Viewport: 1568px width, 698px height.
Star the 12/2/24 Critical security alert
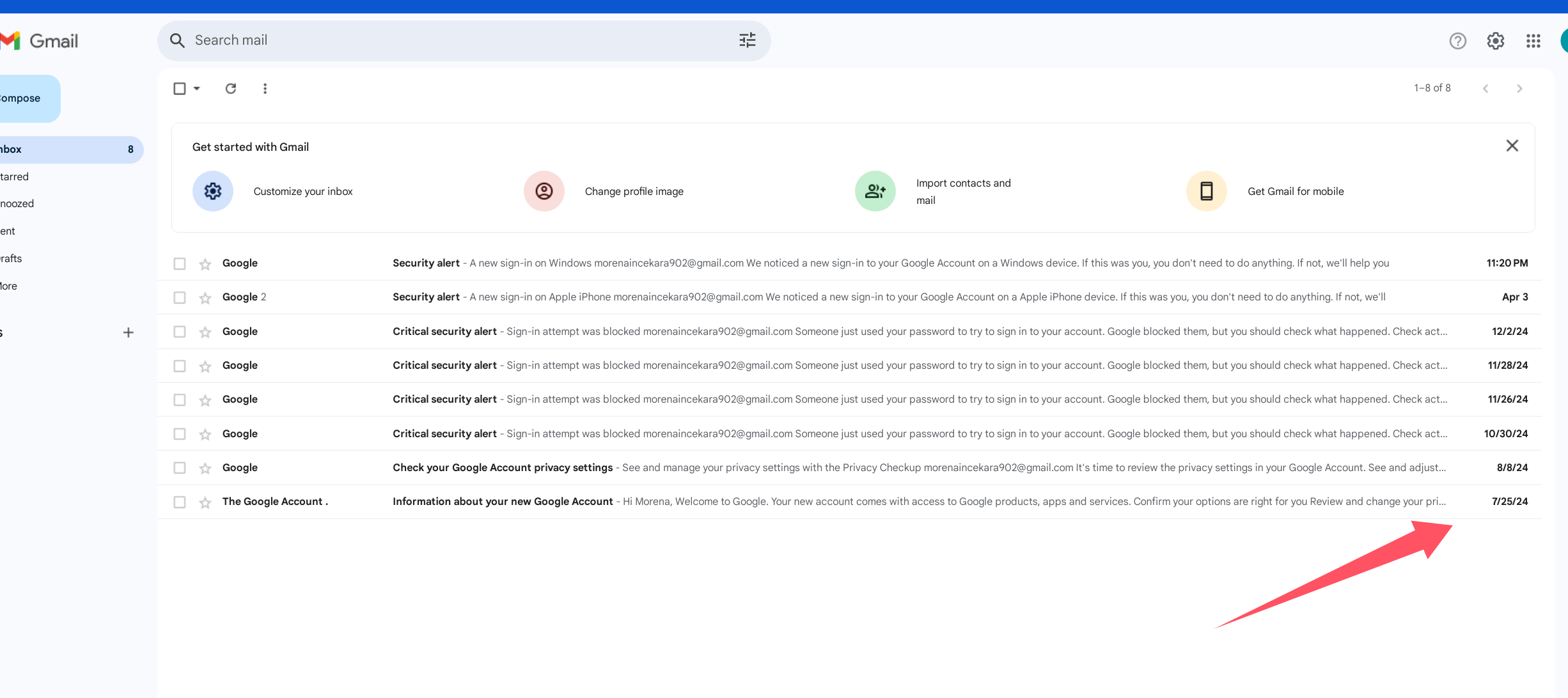[x=205, y=332]
